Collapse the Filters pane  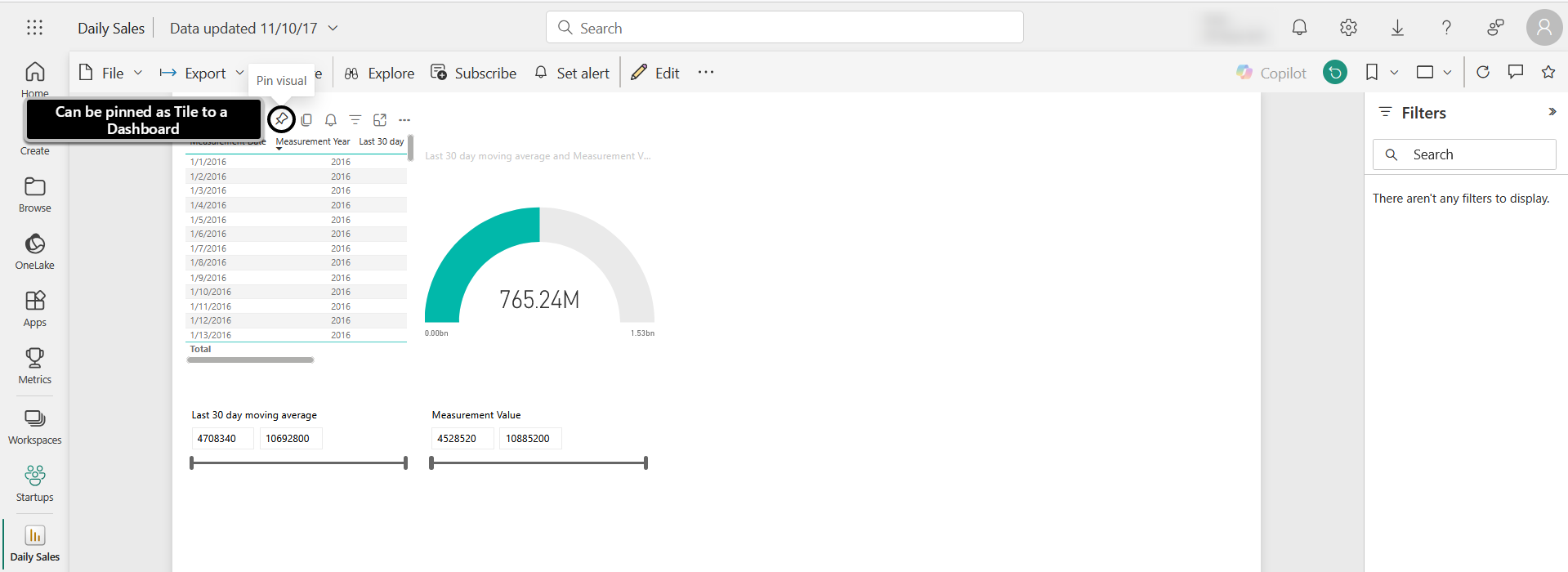tap(1552, 112)
